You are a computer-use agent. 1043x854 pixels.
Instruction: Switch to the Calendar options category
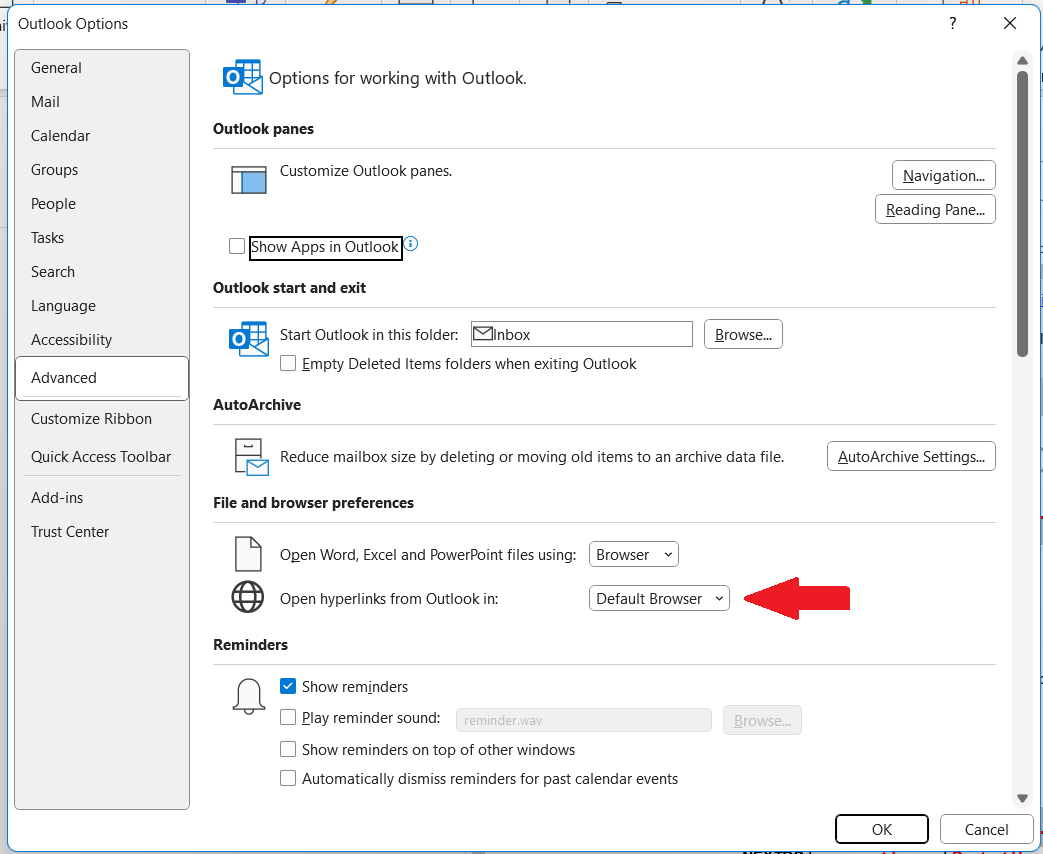pos(102,136)
